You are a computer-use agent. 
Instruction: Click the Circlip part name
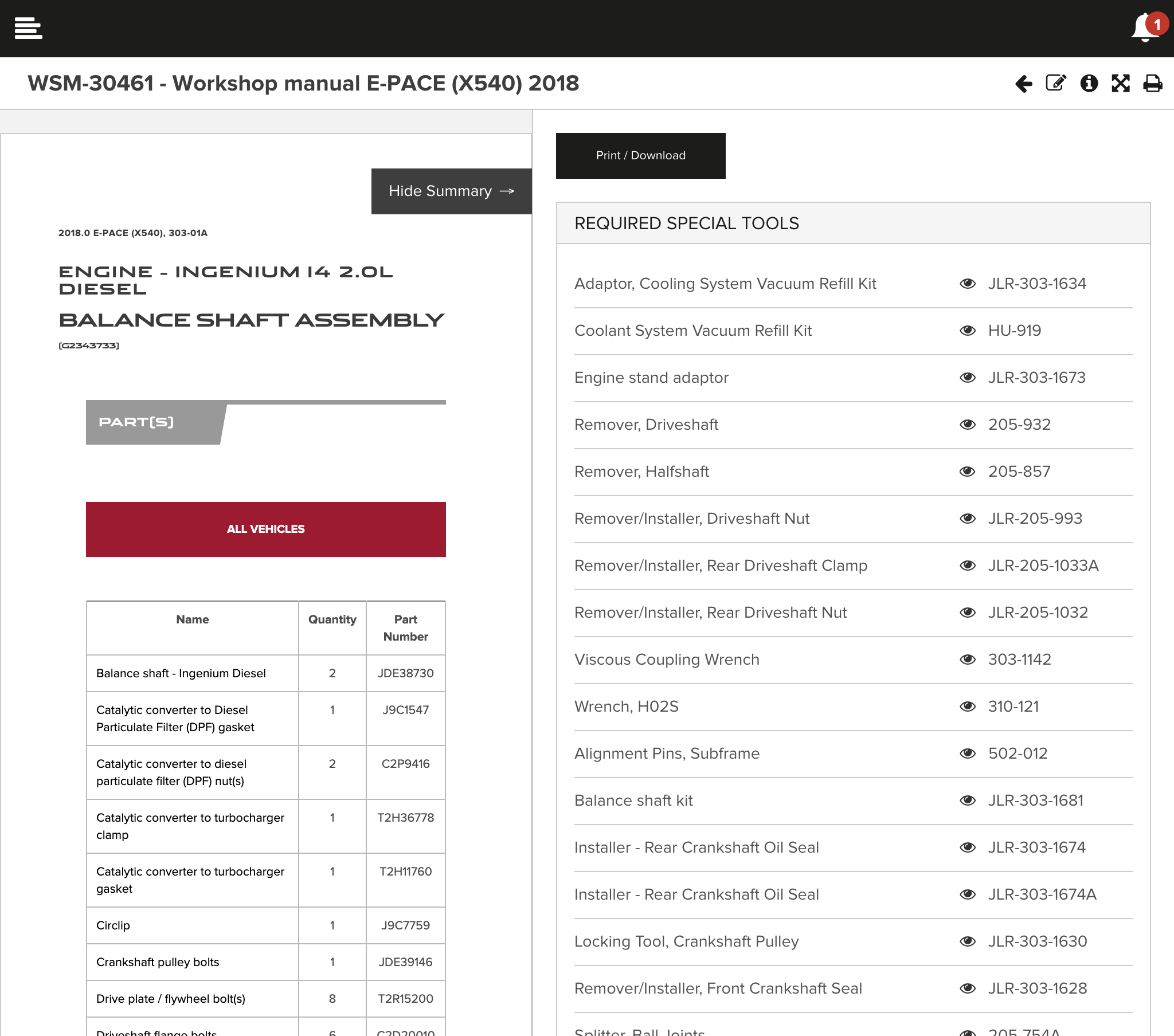pyautogui.click(x=113, y=927)
